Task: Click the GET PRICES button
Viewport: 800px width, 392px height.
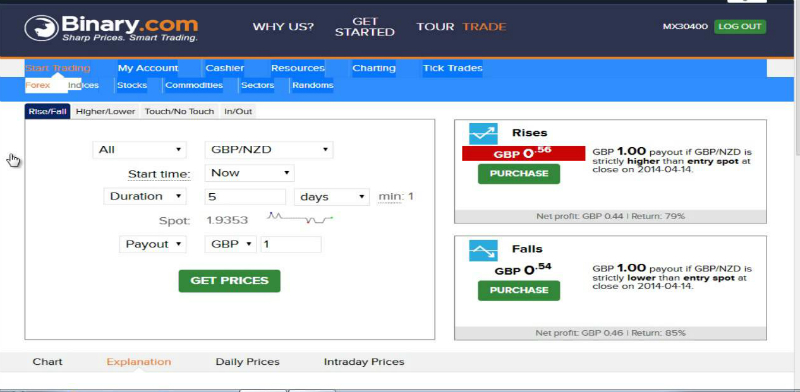Action: tap(229, 281)
